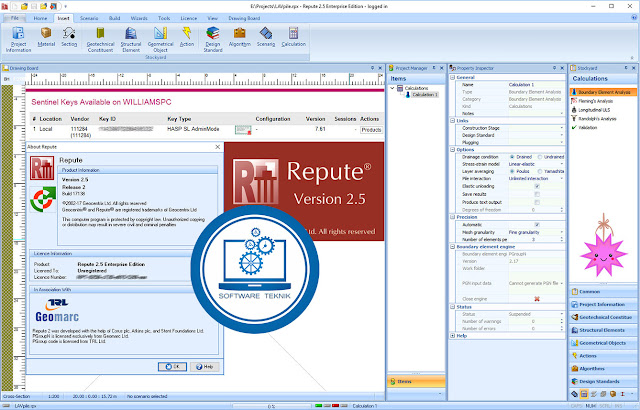Image resolution: width=640 pixels, height=410 pixels.
Task: Insert a Calculation from the ribbon
Action: point(293,37)
